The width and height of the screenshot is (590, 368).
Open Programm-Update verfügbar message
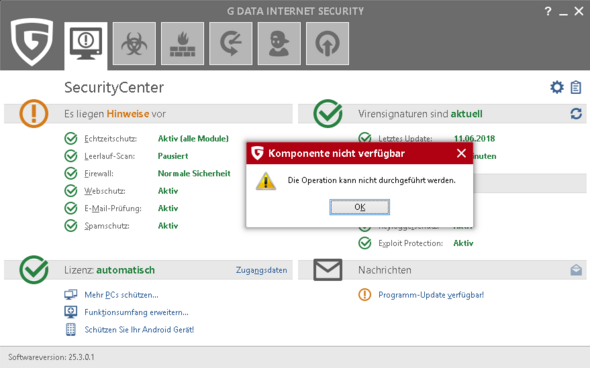tap(431, 295)
